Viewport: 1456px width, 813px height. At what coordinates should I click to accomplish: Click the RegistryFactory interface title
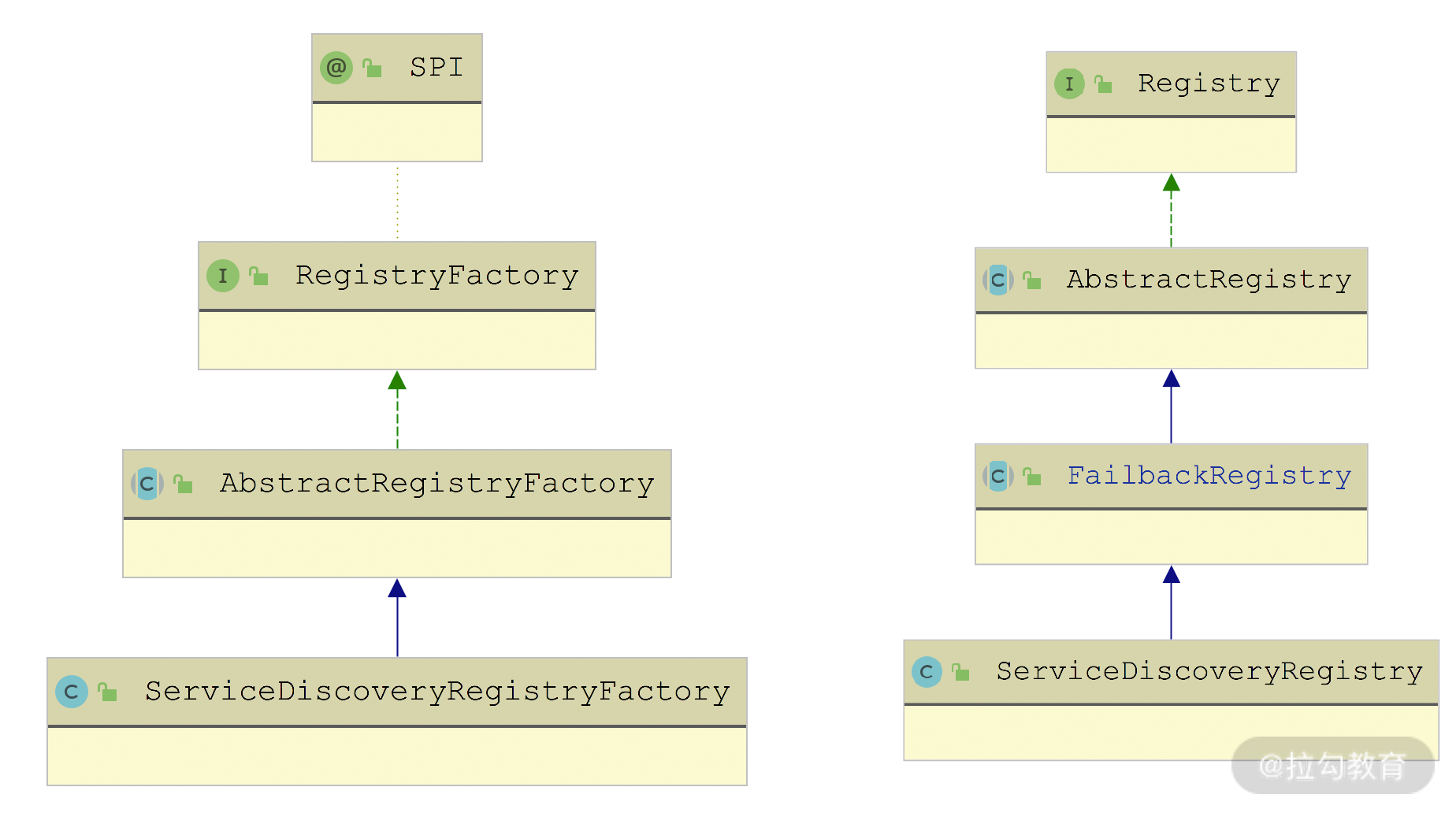[436, 276]
